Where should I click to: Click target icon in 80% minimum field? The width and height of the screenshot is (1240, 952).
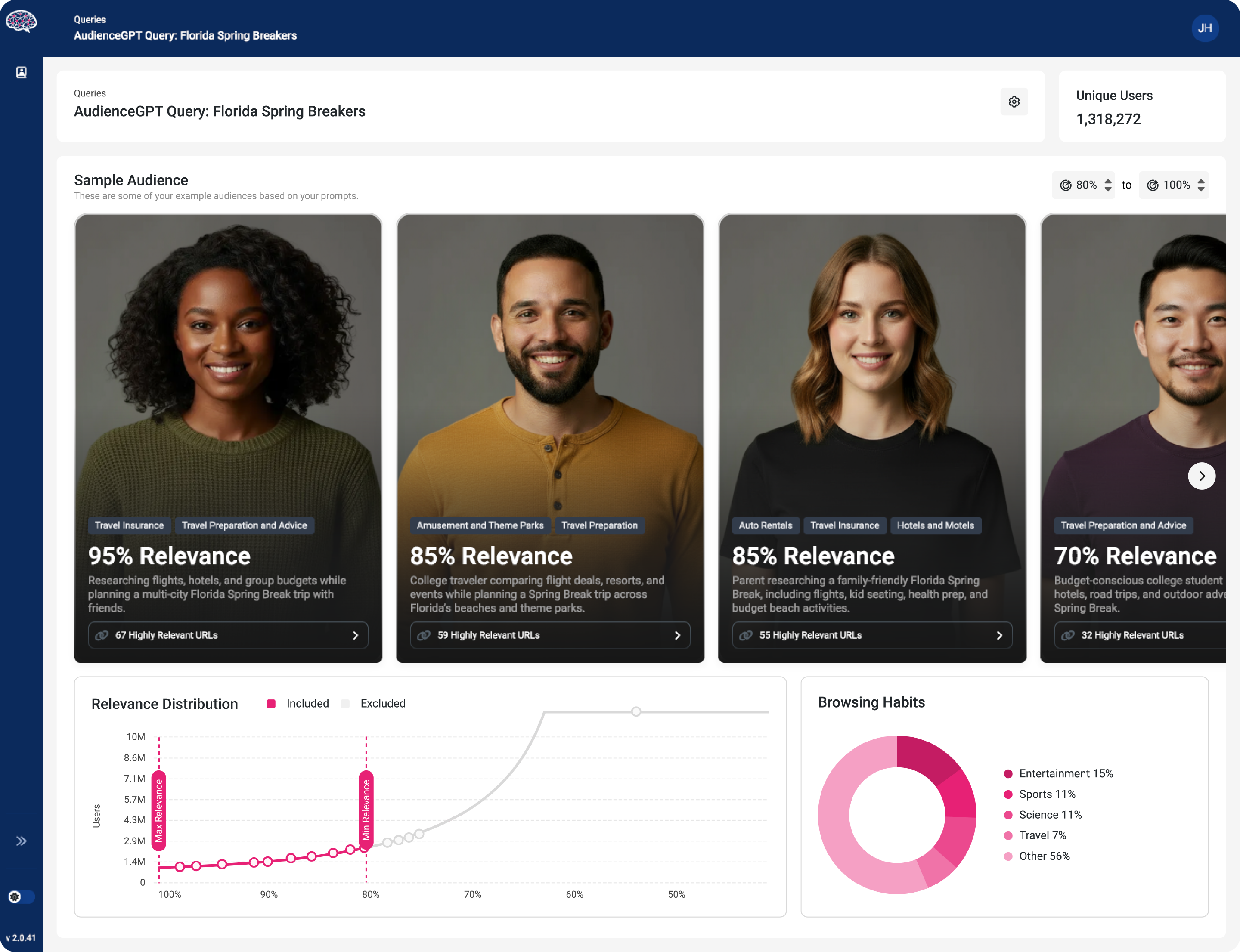coord(1065,185)
